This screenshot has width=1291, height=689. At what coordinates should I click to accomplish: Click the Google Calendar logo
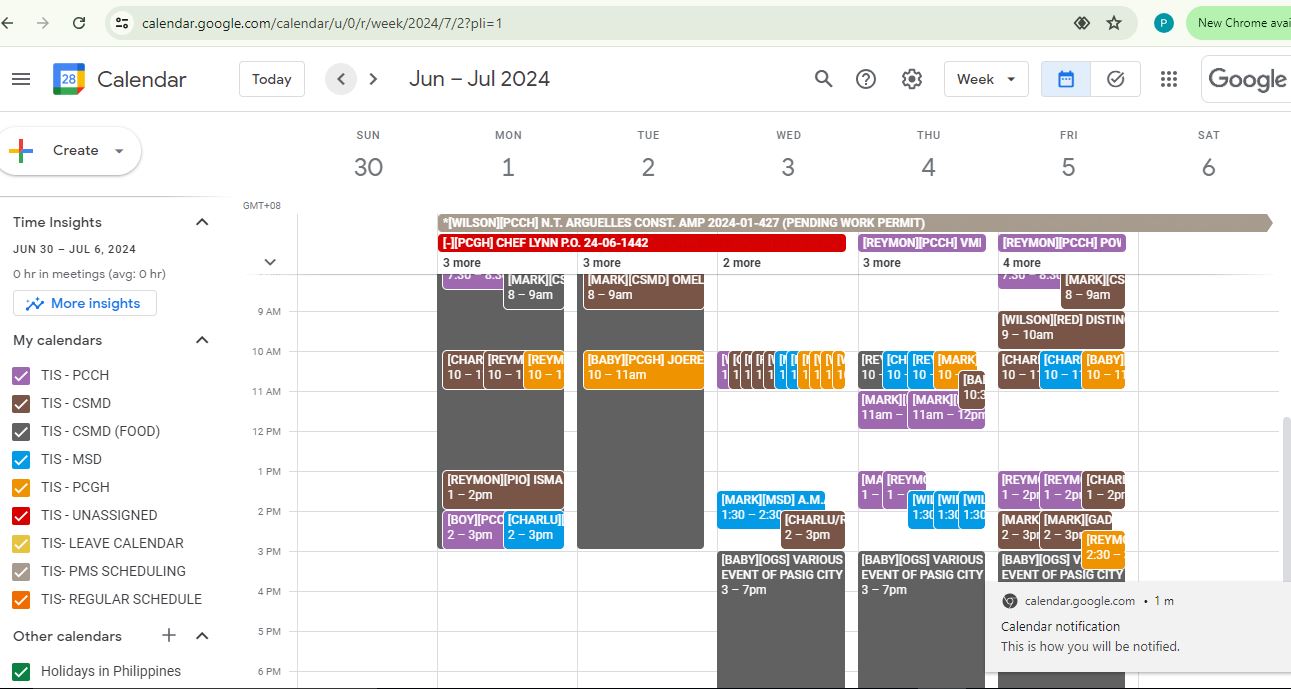point(69,79)
